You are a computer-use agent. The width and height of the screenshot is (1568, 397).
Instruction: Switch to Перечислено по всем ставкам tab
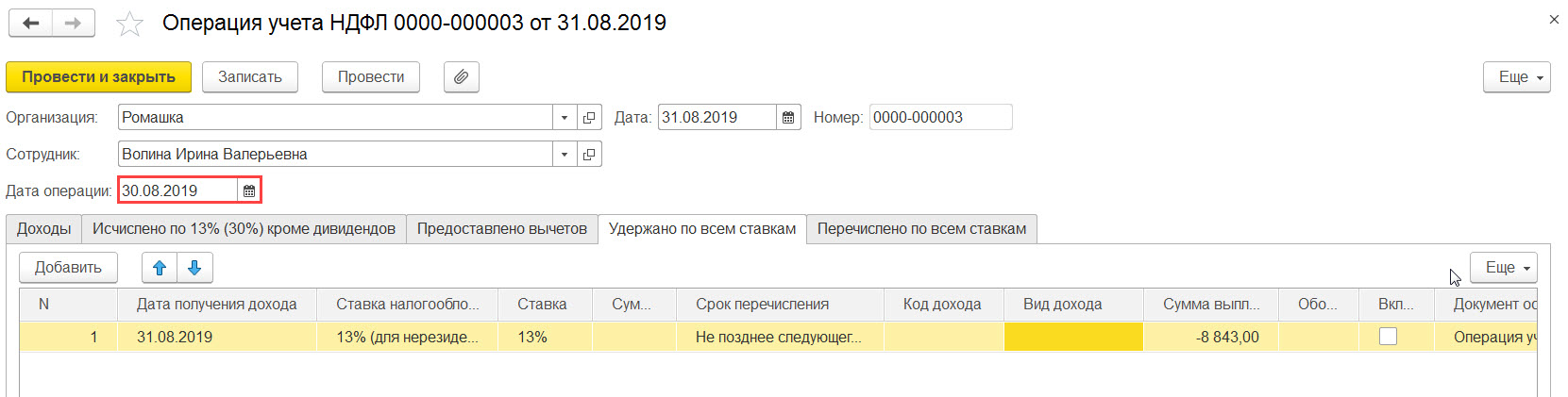(x=921, y=229)
